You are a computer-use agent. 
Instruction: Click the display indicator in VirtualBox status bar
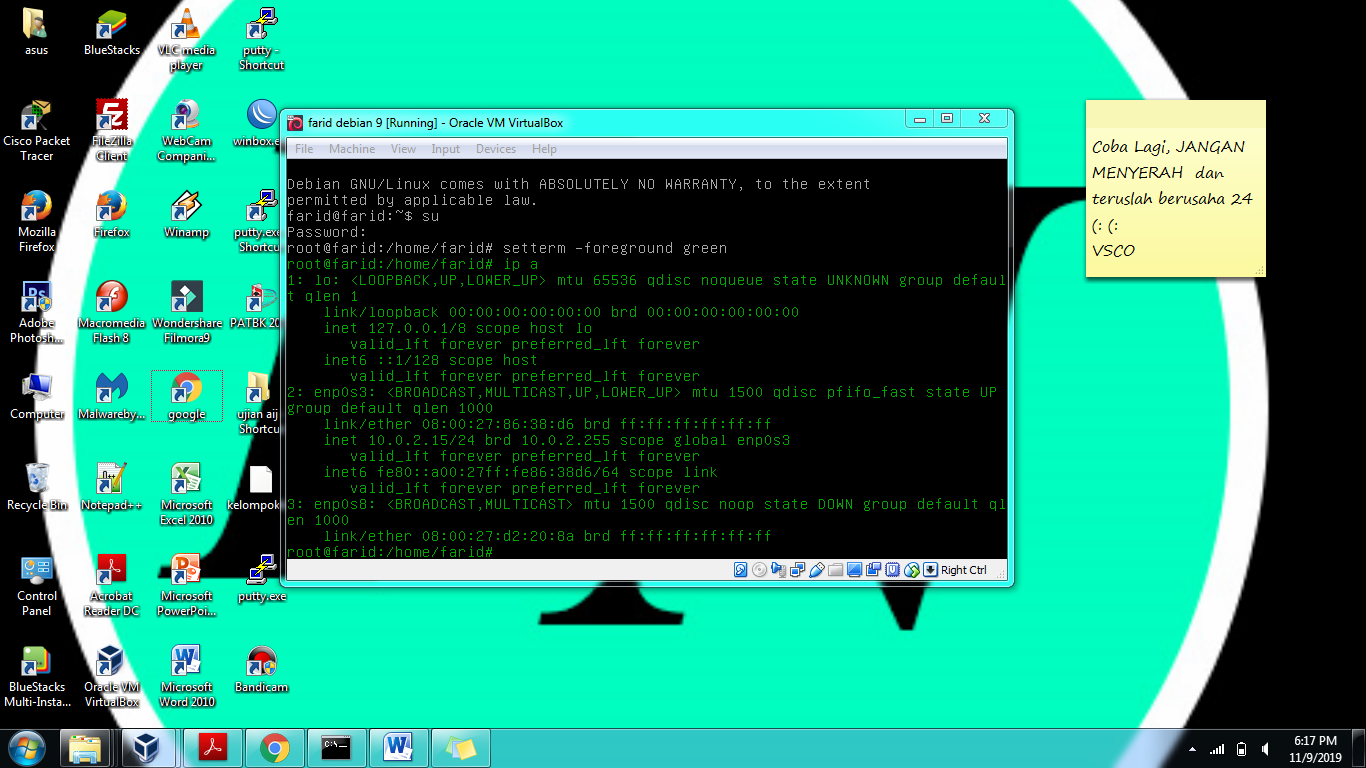click(x=855, y=570)
